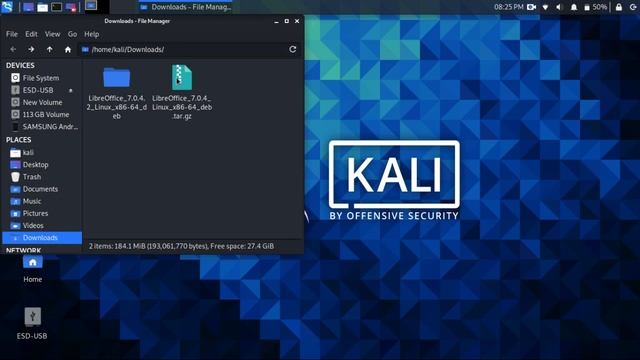Maximize the File Manager window
The width and height of the screenshot is (640, 360).
coord(287,21)
